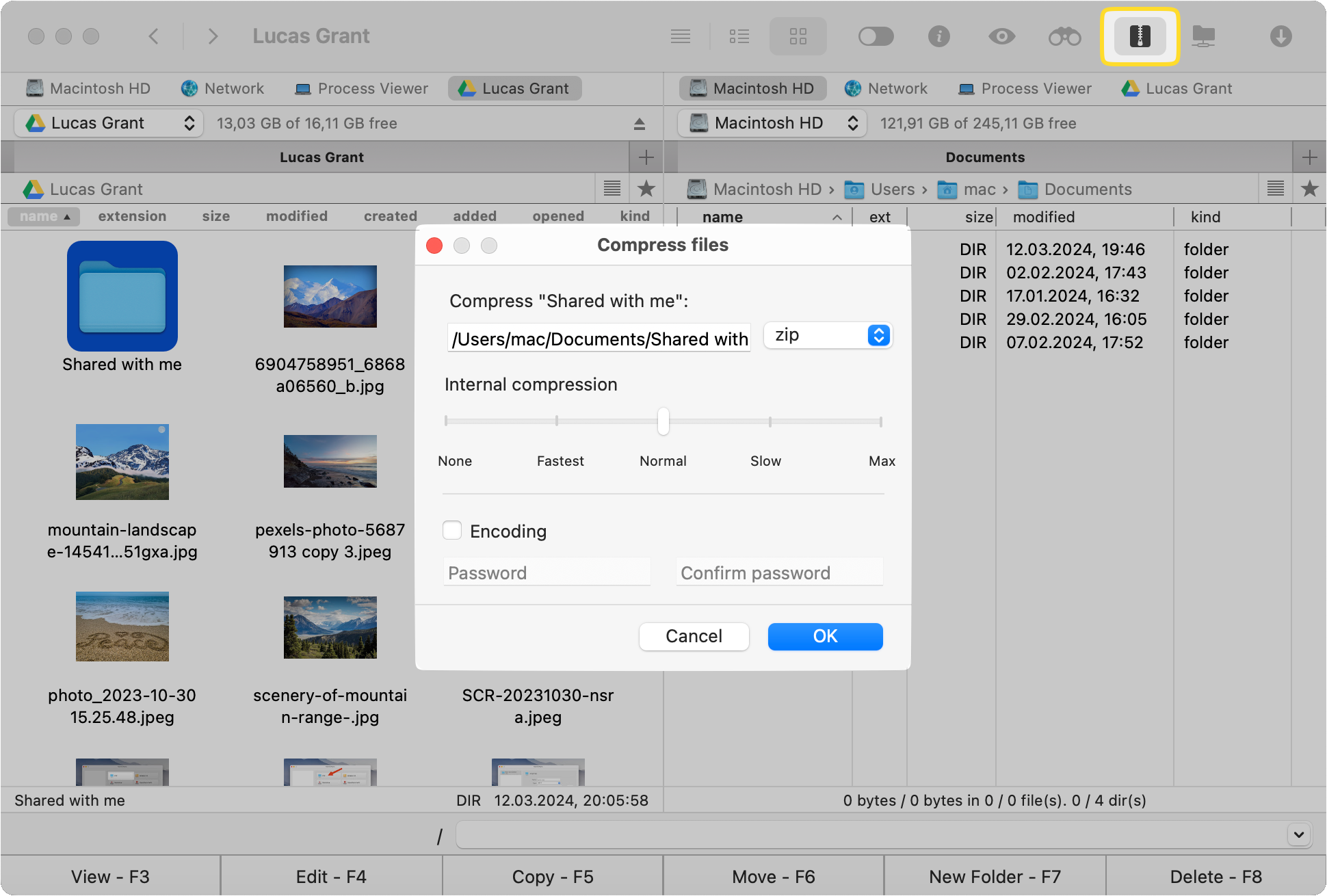The height and width of the screenshot is (896, 1327).
Task: Enable password encoding for the zip
Action: pos(452,530)
